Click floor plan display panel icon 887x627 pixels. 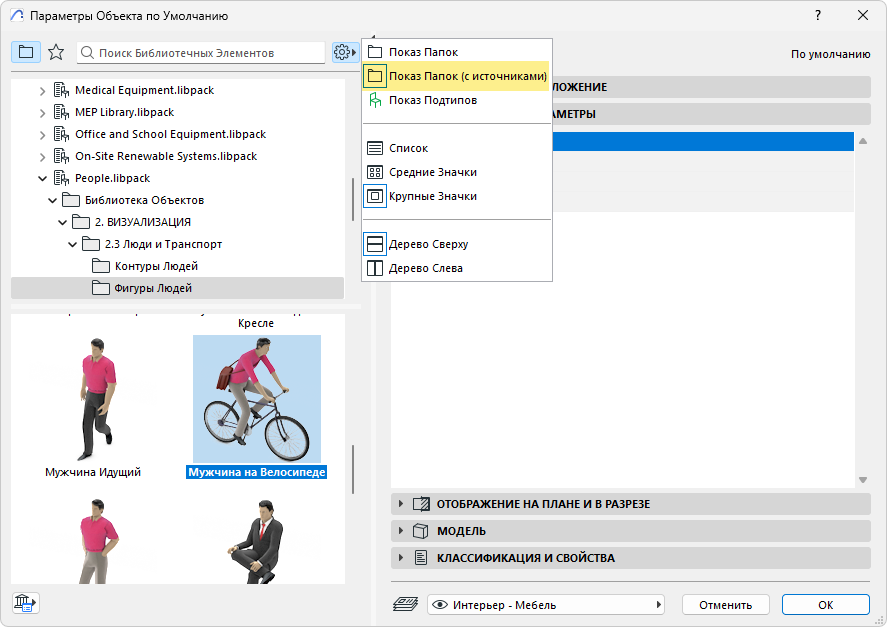421,504
